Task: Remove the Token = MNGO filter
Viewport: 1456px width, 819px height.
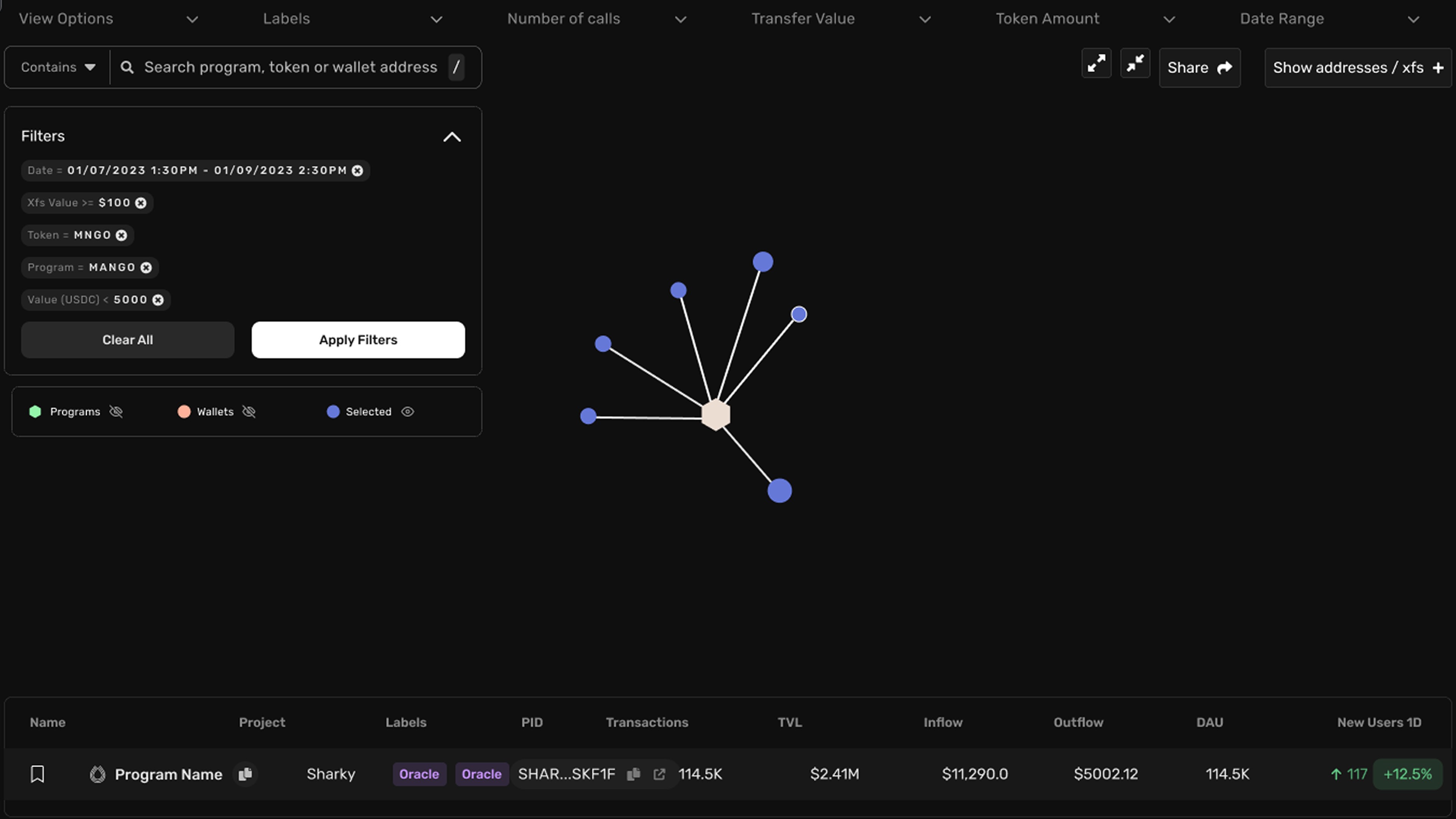Action: [121, 235]
